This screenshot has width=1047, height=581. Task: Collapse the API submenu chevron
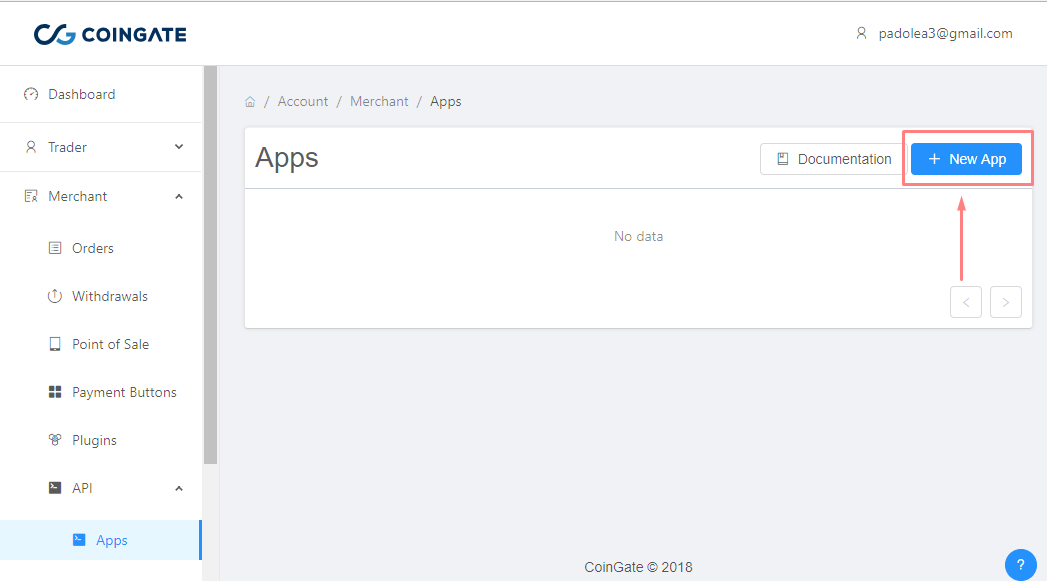click(x=179, y=488)
